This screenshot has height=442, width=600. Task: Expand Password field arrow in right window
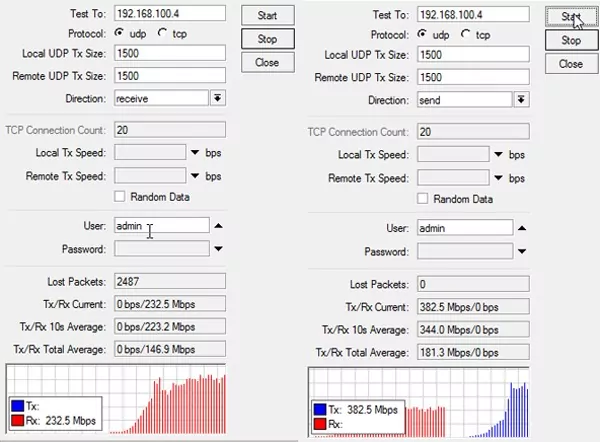point(522,251)
